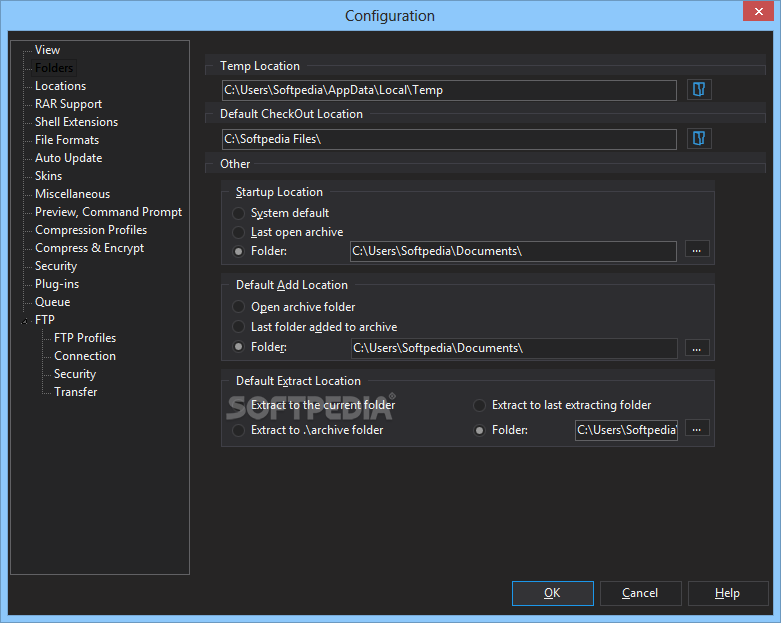
Task: Select Folders in the settings tree
Action: [x=54, y=68]
